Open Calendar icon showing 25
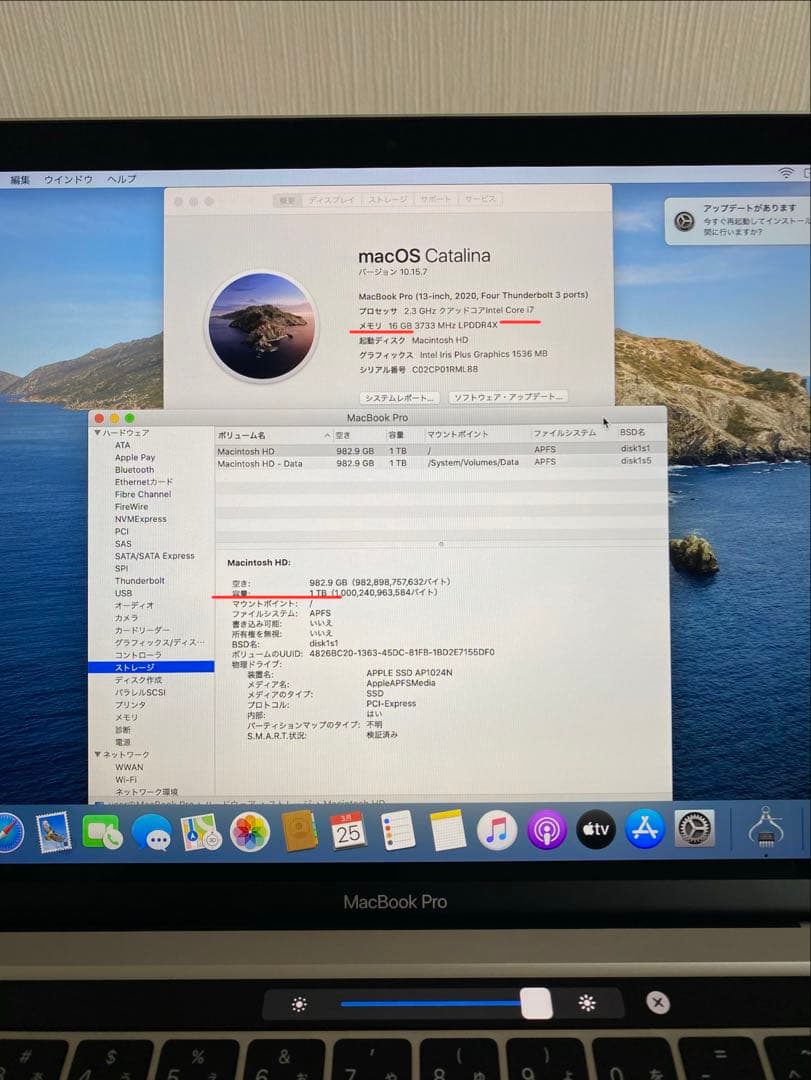The image size is (811, 1080). (348, 831)
